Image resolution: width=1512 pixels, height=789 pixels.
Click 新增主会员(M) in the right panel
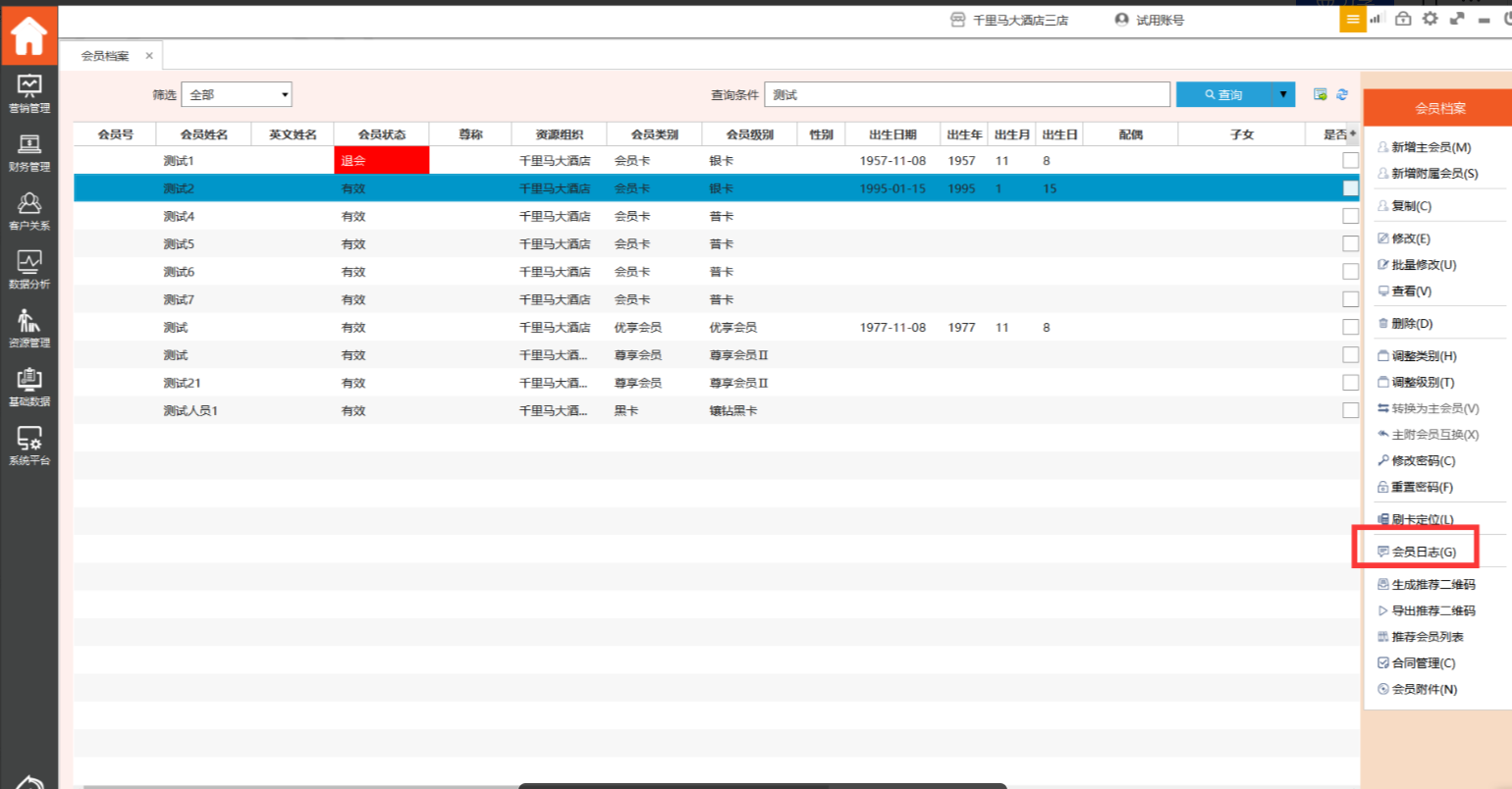coord(1431,147)
